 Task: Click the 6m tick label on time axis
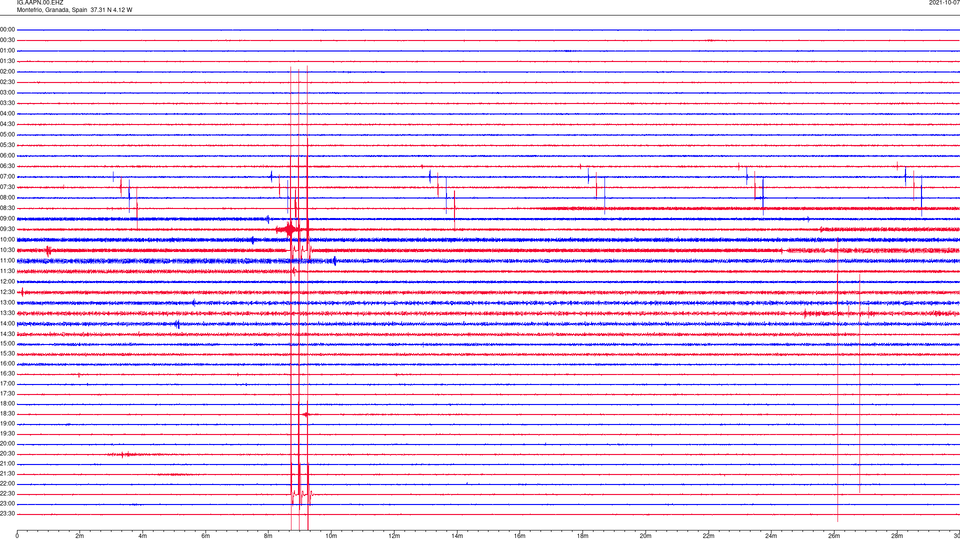coord(206,536)
